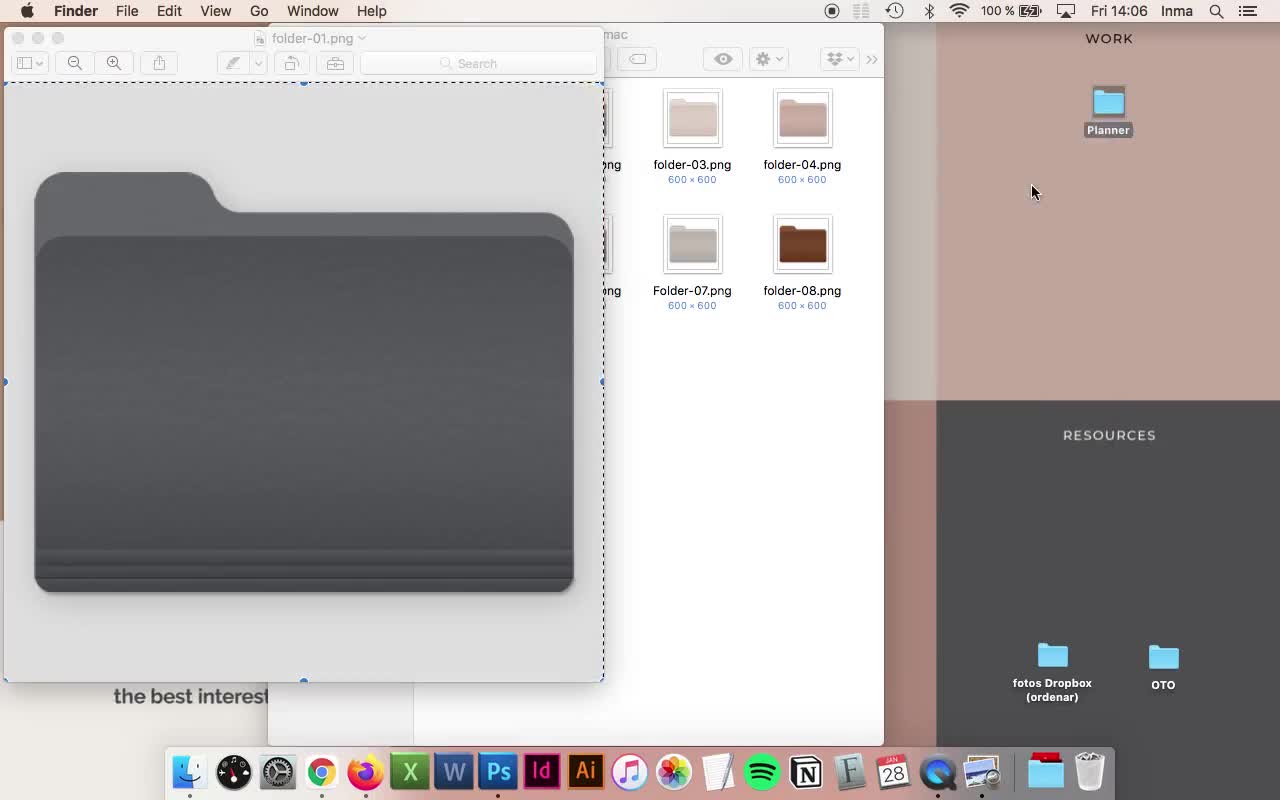Click the screen recording stop icon in menu bar
The width and height of the screenshot is (1280, 800).
tap(832, 11)
